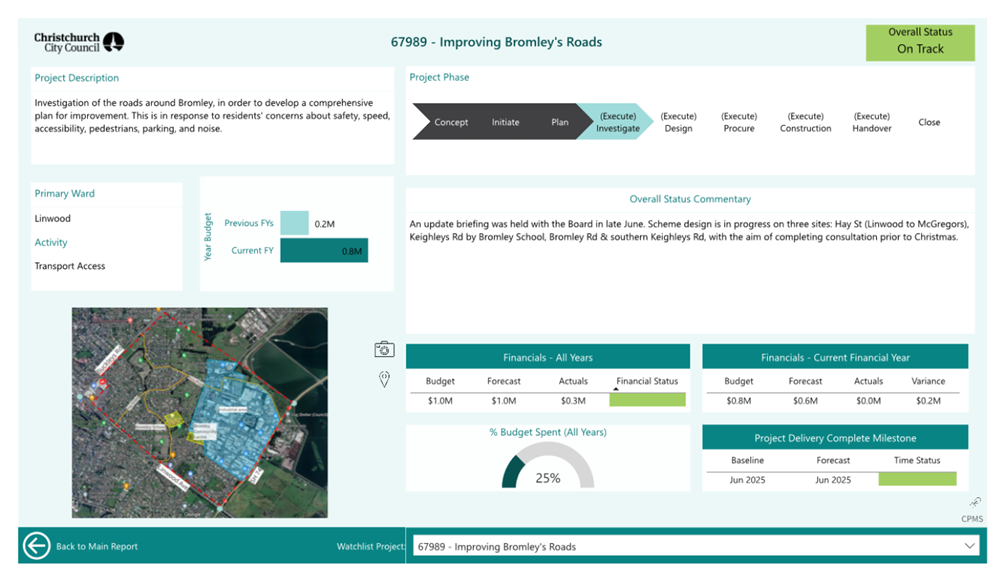1004x581 pixels.
Task: Open the CPMS link icon
Action: point(975,502)
